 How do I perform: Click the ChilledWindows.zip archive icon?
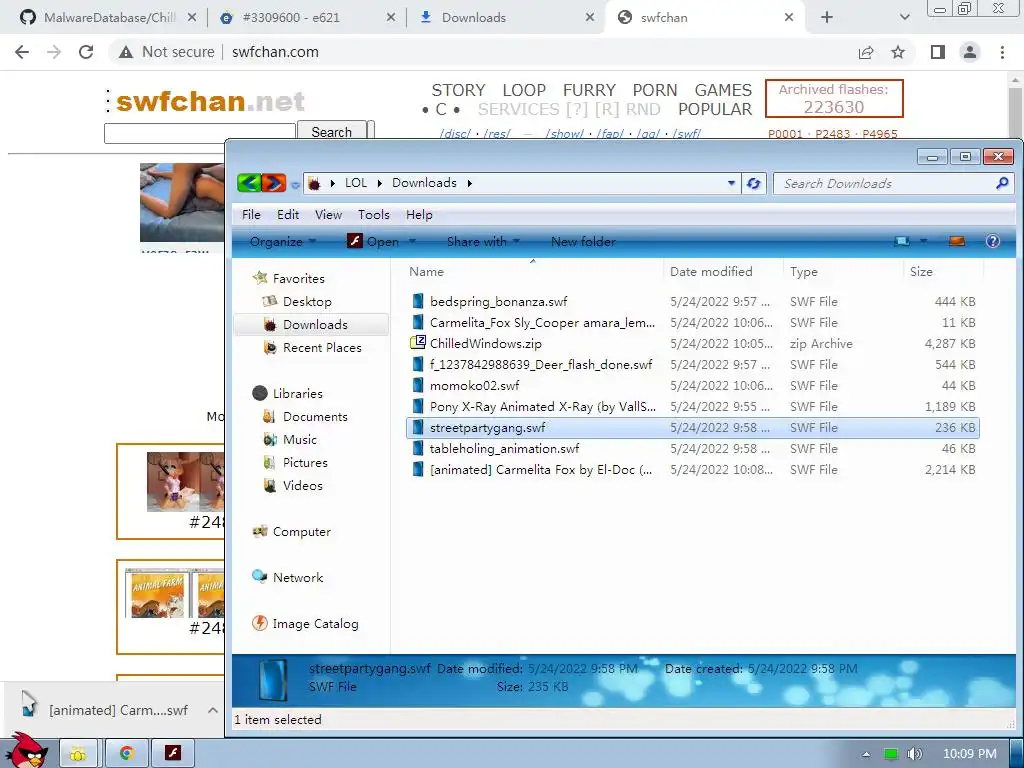(418, 344)
